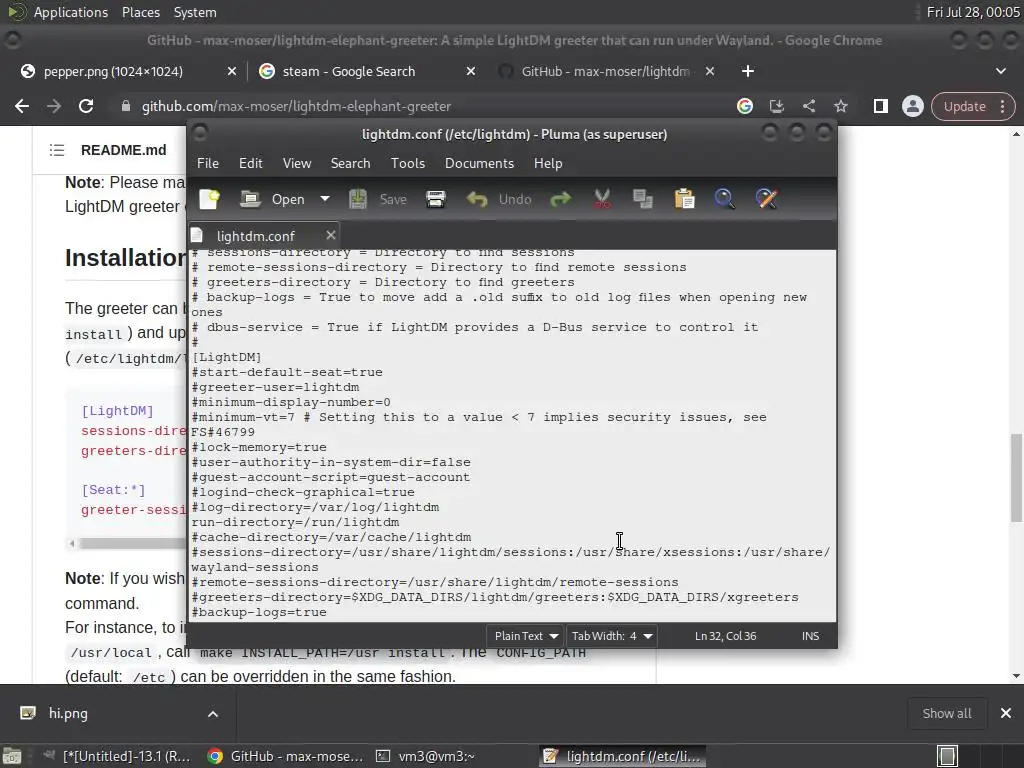Open a new Chrome tab

pyautogui.click(x=748, y=71)
